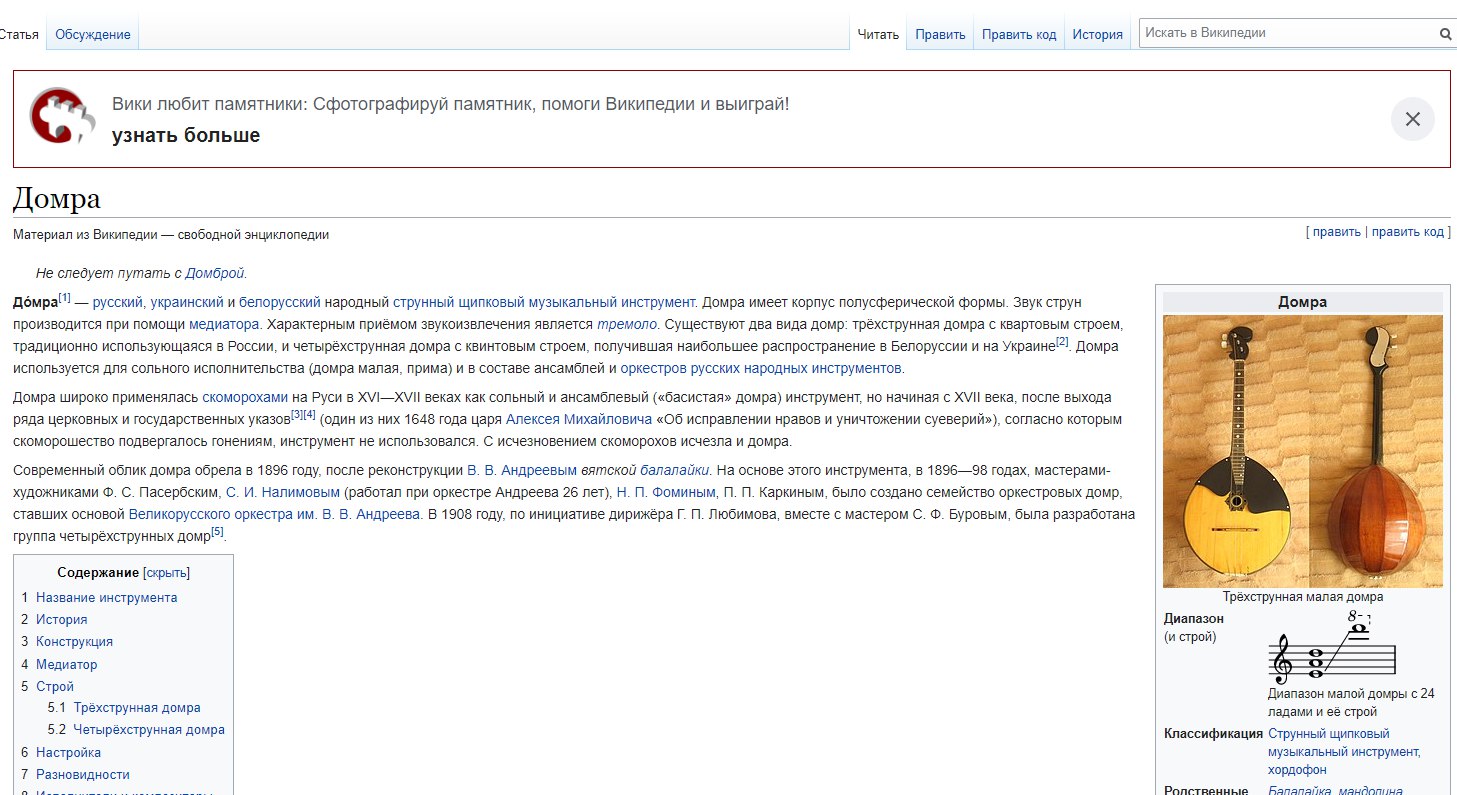
Task: Follow the «Домброй» disambiguation link
Action: [x=215, y=272]
